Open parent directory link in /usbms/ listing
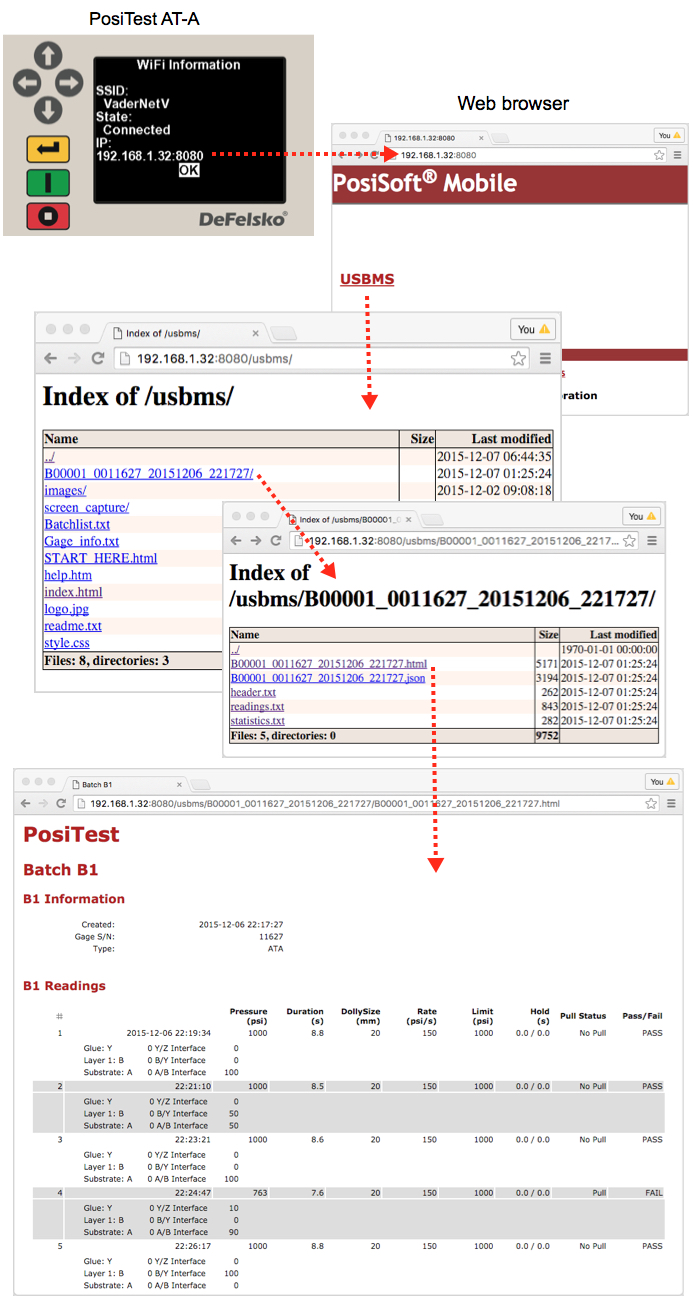 (49, 456)
